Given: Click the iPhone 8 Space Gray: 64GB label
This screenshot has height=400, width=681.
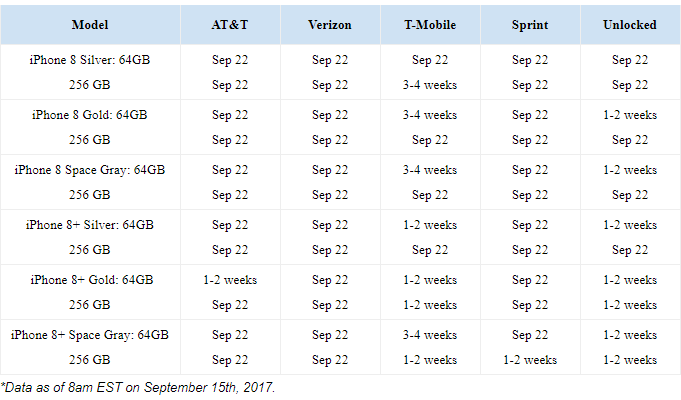Looking at the screenshot, I should click(91, 170).
